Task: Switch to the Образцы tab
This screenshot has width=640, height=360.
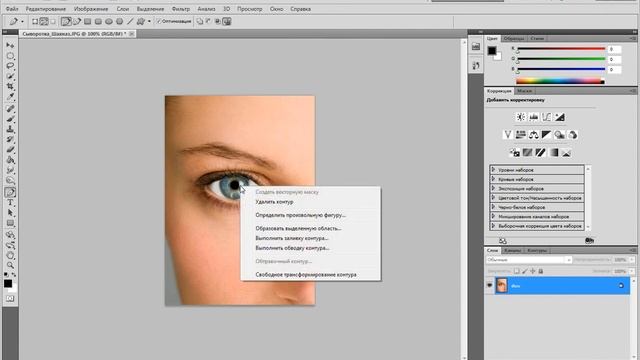Action: click(x=513, y=38)
